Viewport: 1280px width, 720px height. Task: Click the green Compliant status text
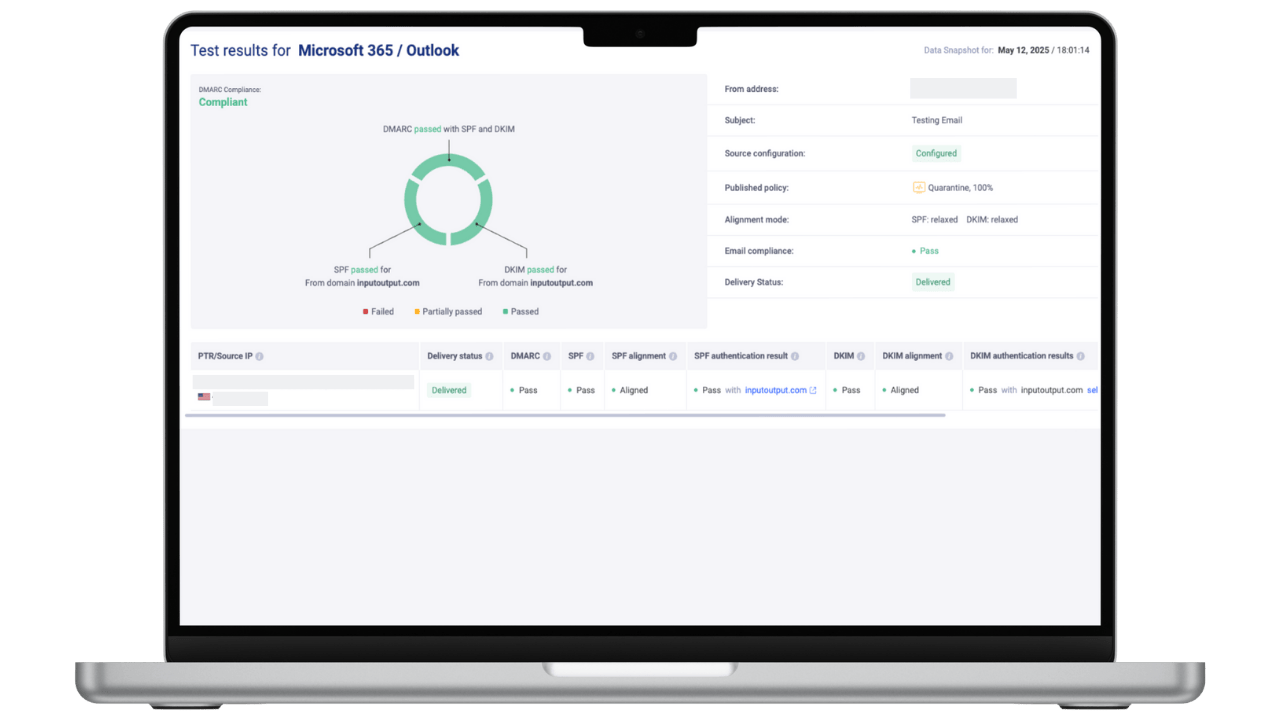pos(223,102)
